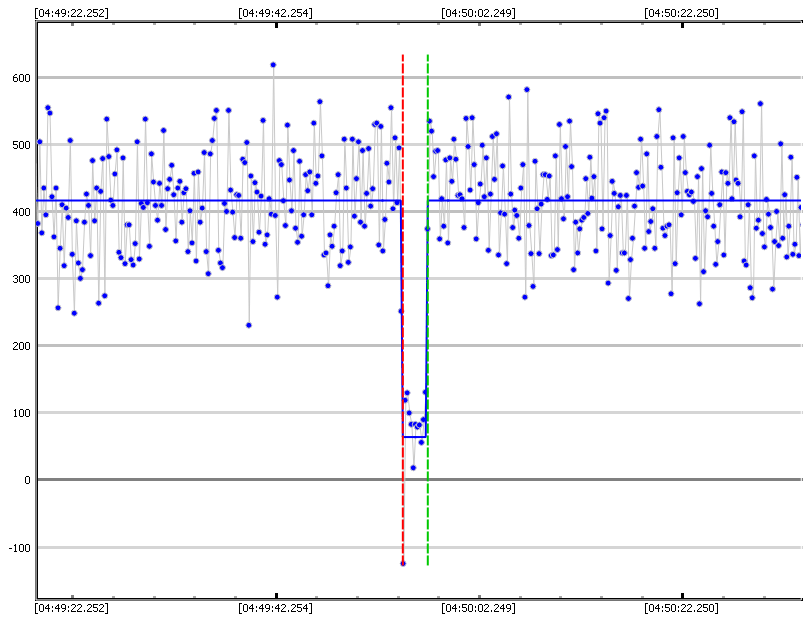803x621 pixels.
Task: Click bottom timestamp label 04:50:22.250
Action: click(x=682, y=608)
